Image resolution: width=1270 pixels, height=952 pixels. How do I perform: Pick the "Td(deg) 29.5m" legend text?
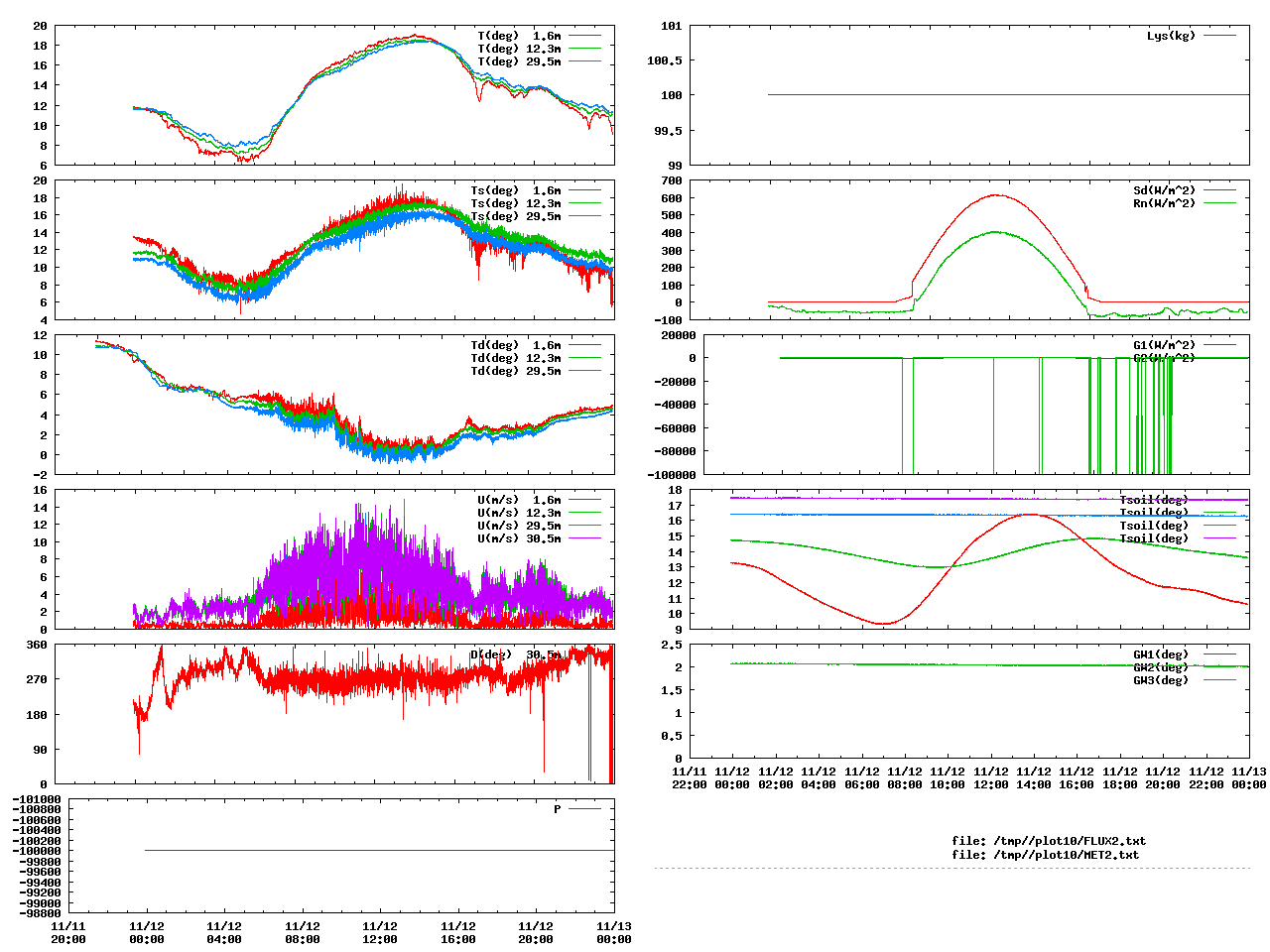(516, 371)
